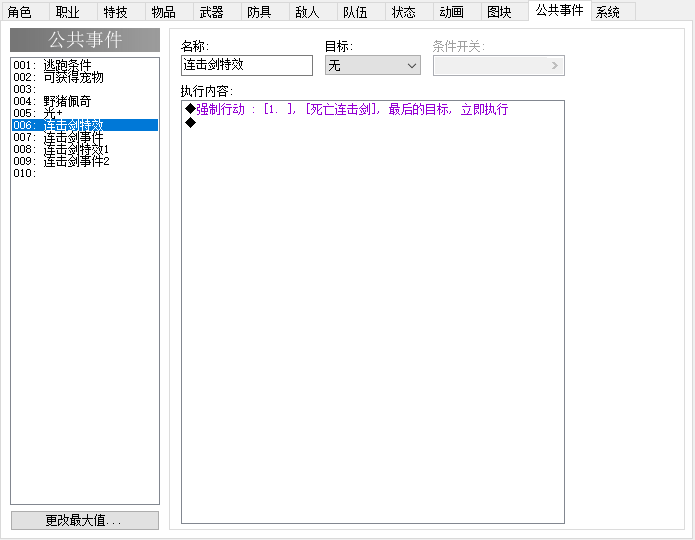Open the 动画 tab
Image resolution: width=695 pixels, height=540 pixels.
tap(457, 12)
